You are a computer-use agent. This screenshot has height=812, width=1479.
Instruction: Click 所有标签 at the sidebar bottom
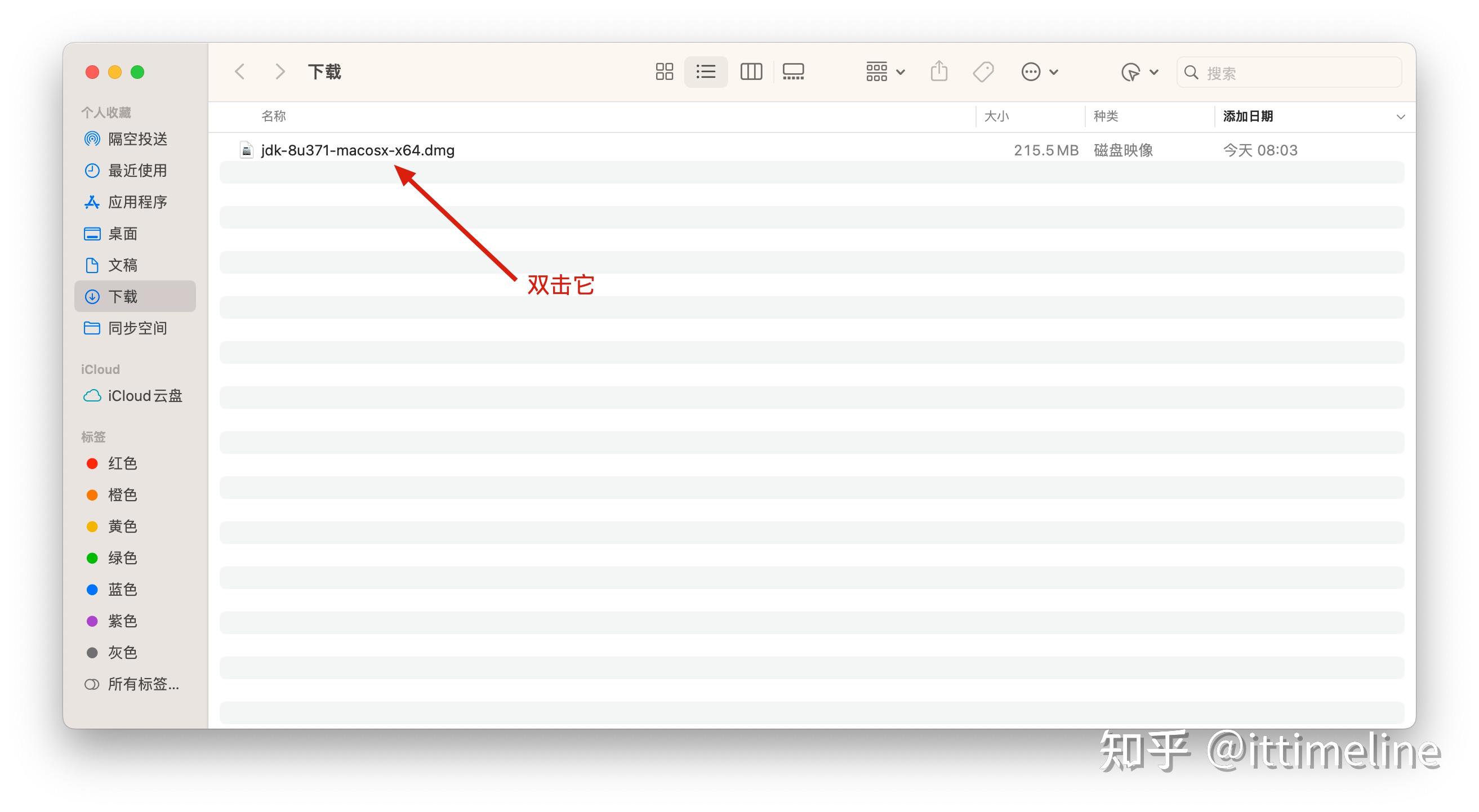click(x=142, y=684)
